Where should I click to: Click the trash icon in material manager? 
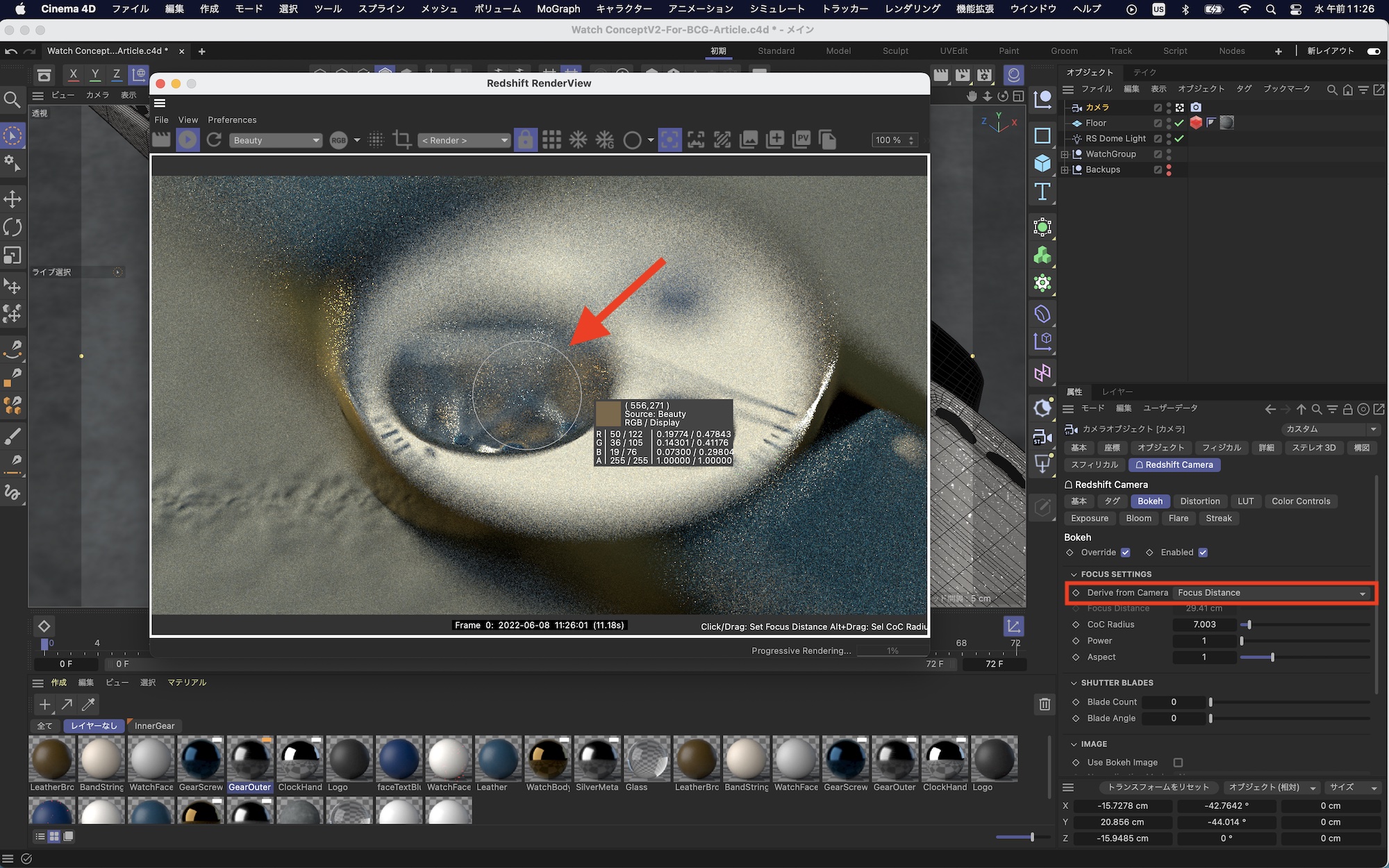(x=1044, y=704)
